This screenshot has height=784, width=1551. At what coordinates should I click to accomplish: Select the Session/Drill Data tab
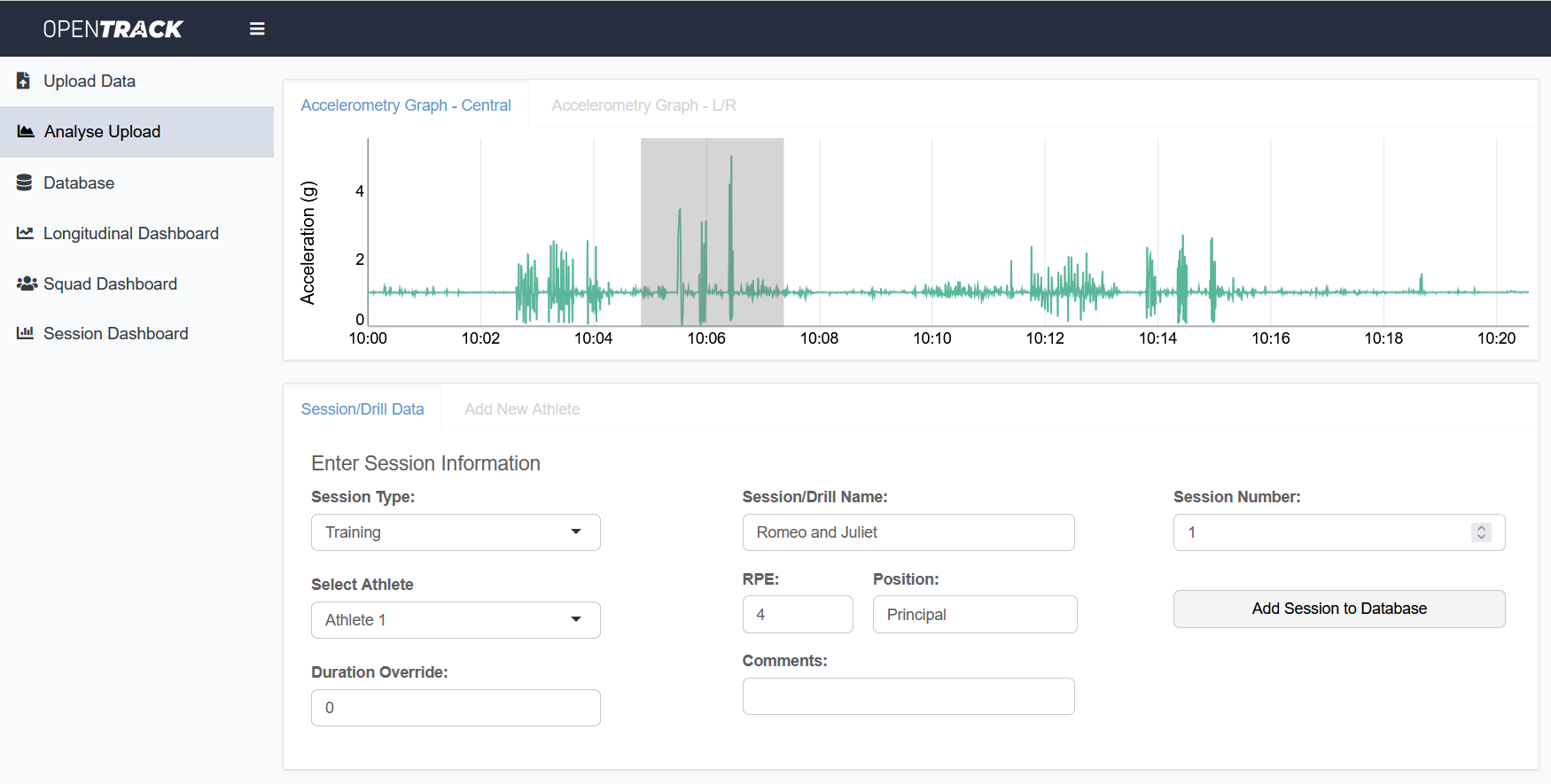pyautogui.click(x=362, y=409)
